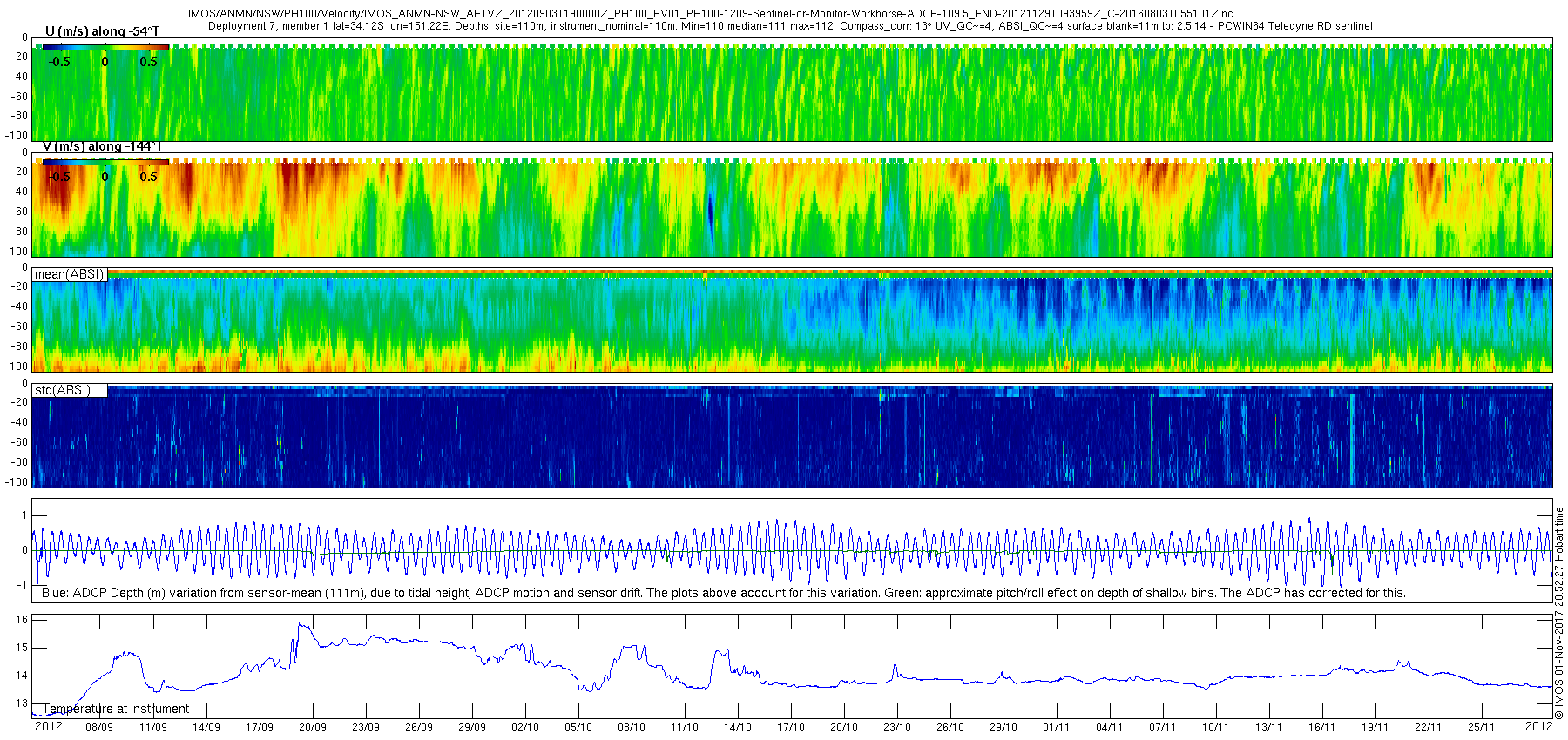The image size is (1568, 740).
Task: Click the U velocity panel color bar
Action: coord(105,47)
